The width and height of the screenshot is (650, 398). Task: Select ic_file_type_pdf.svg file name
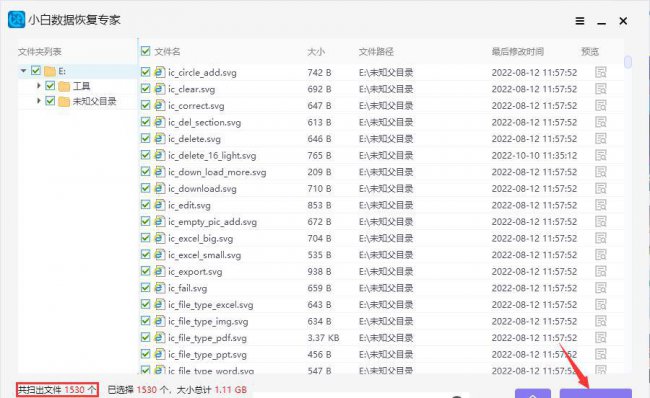tap(207, 338)
